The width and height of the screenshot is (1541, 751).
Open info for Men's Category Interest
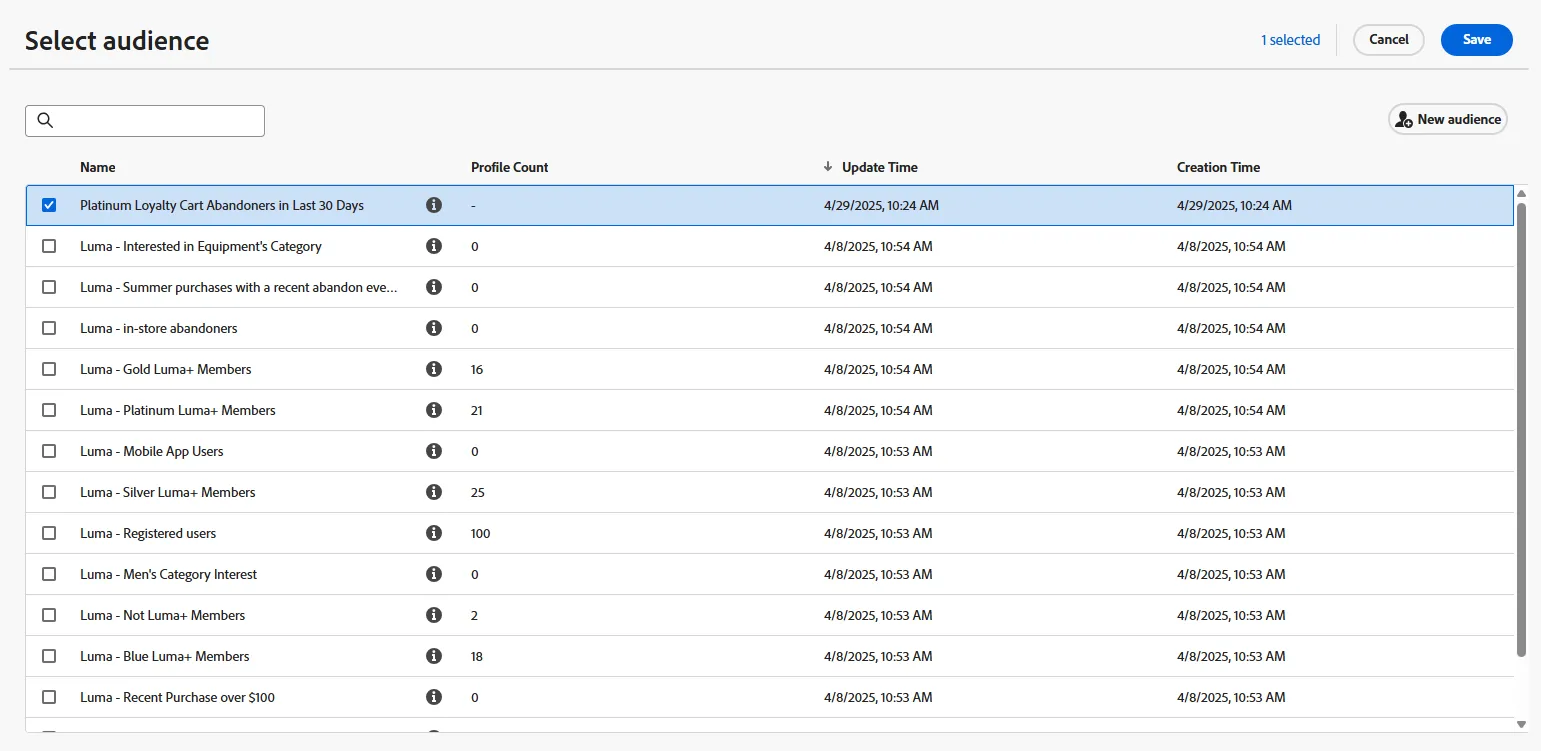(x=434, y=574)
